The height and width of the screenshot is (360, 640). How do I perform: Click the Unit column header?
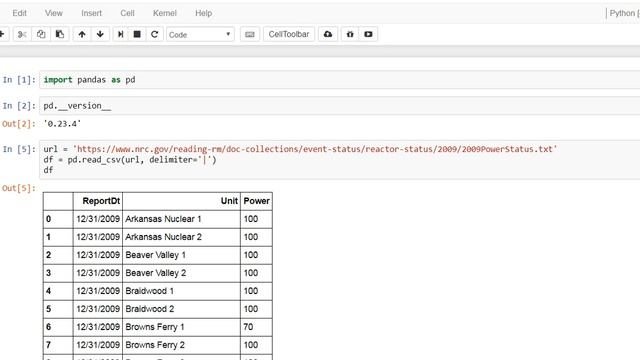click(182, 201)
